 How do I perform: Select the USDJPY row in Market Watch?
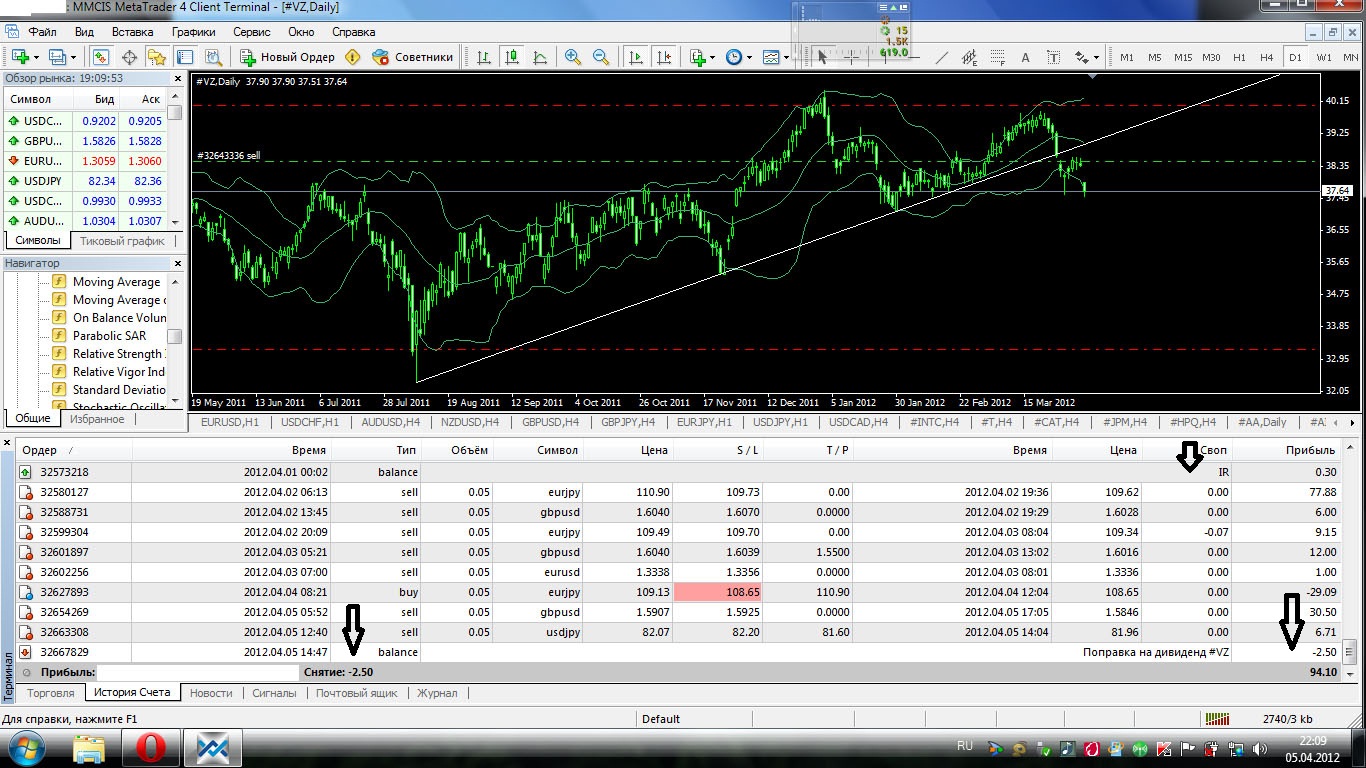click(84, 181)
